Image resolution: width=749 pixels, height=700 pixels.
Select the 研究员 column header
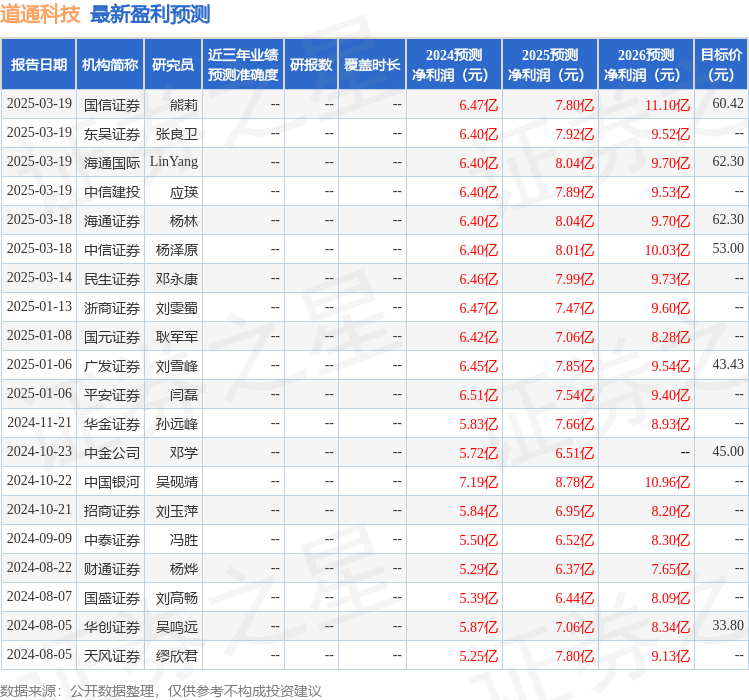click(173, 65)
